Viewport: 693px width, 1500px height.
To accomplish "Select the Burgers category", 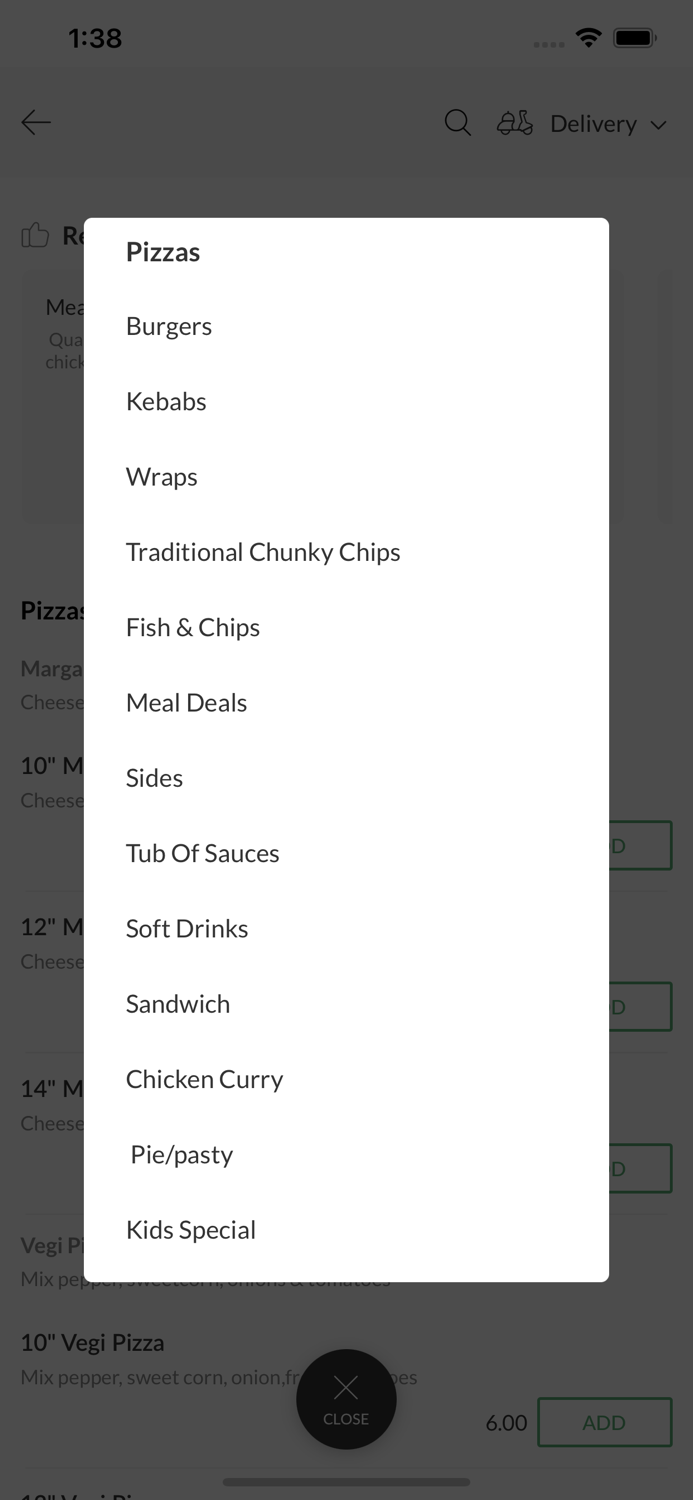I will pos(168,325).
